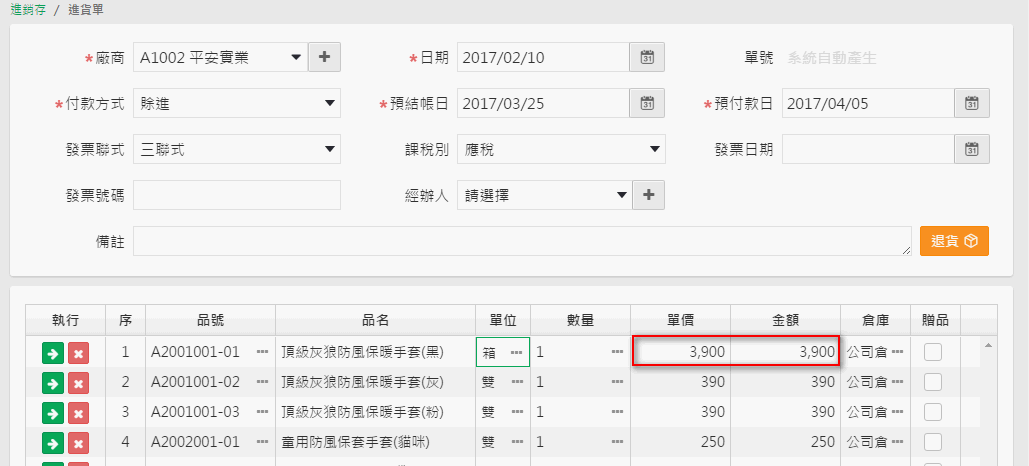Image resolution: width=1029 pixels, height=466 pixels.
Task: Open the calendar for 預付款日 field
Action: (972, 103)
